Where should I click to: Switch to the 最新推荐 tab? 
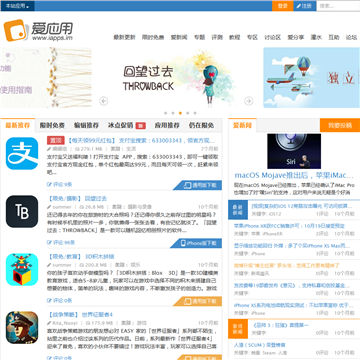pyautogui.click(x=18, y=125)
